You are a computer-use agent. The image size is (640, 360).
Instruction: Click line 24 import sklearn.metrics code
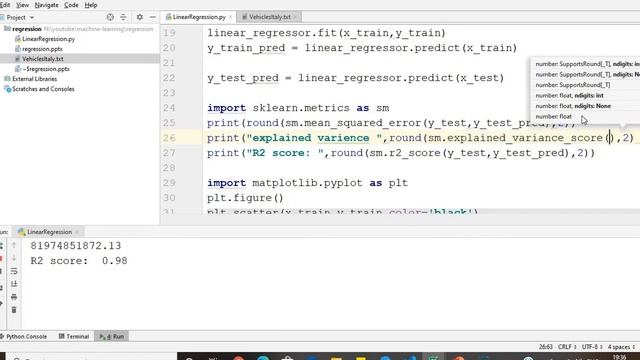[x=298, y=108]
